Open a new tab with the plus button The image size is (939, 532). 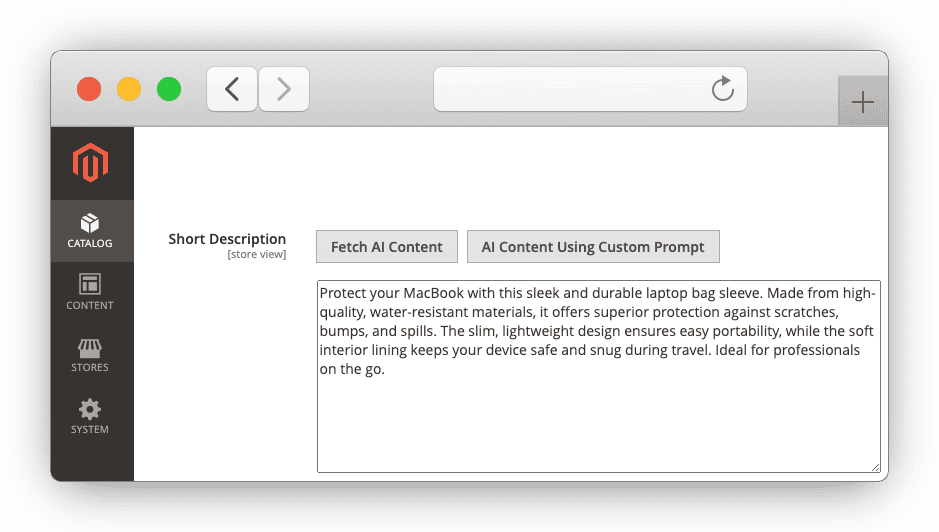tap(862, 102)
